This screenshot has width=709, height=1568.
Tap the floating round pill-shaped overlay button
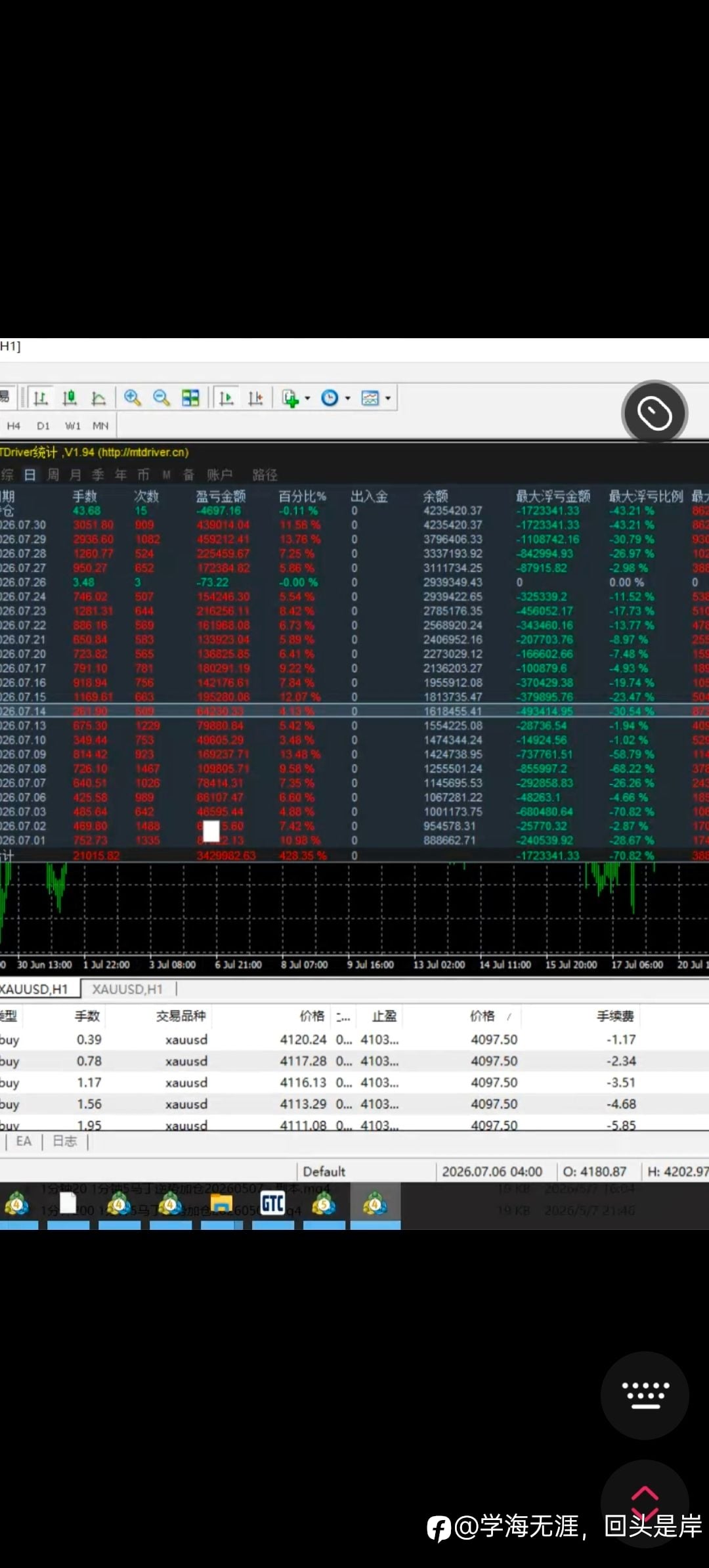pyautogui.click(x=655, y=413)
